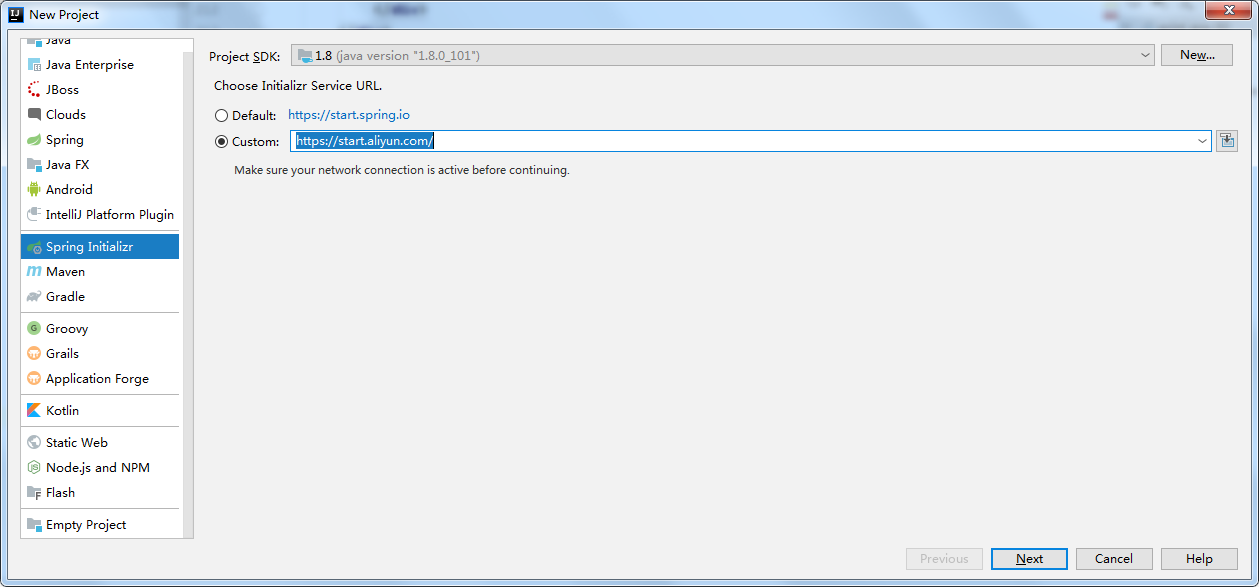This screenshot has height=587, width=1259.
Task: Click the Spring Initializr icon
Action: (x=35, y=247)
